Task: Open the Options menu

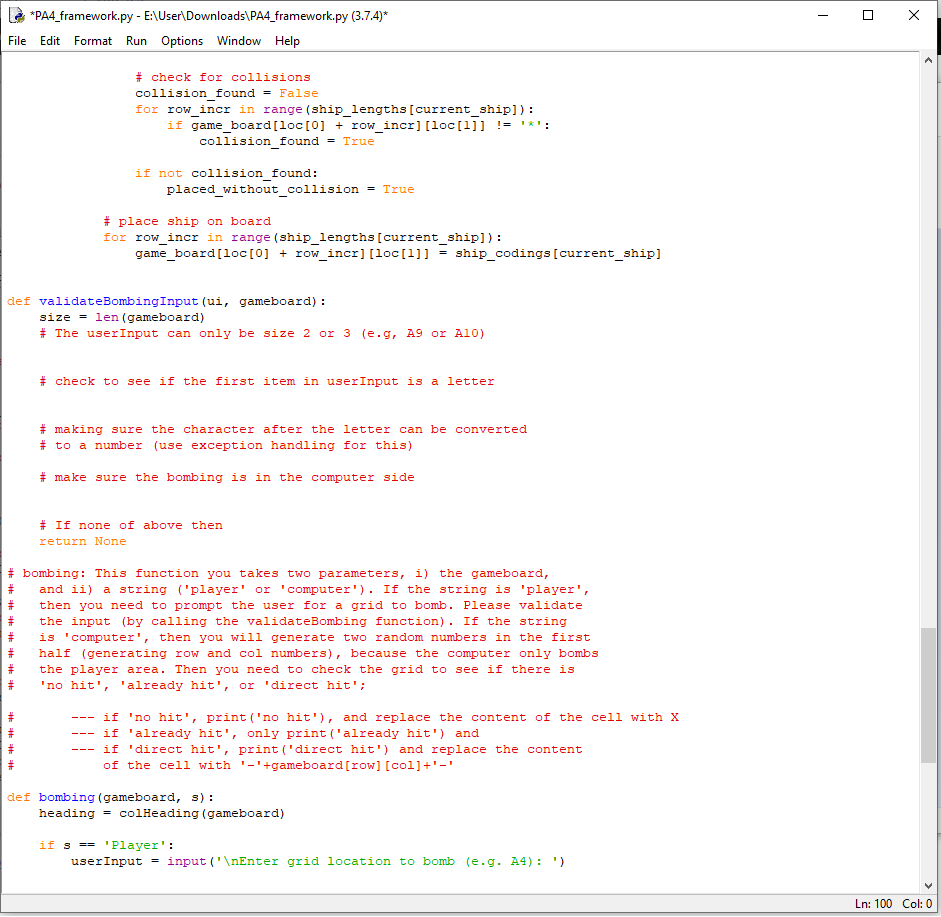Action: point(181,41)
